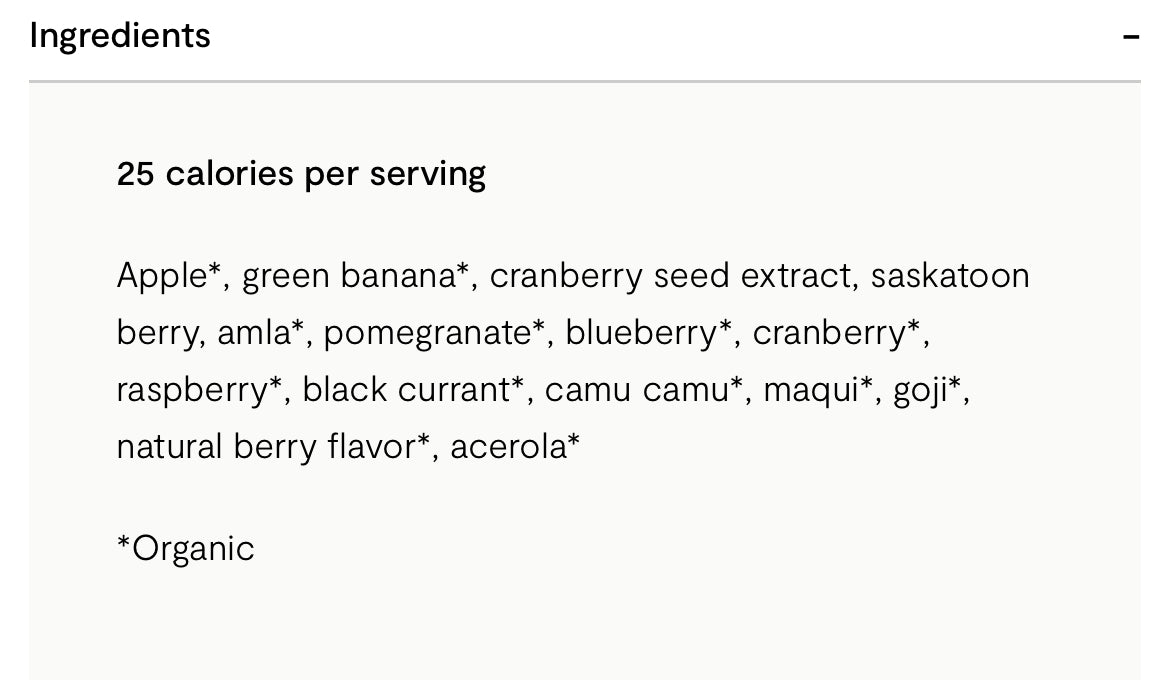
Task: Click the Ingredients accordion heading
Action: (120, 36)
